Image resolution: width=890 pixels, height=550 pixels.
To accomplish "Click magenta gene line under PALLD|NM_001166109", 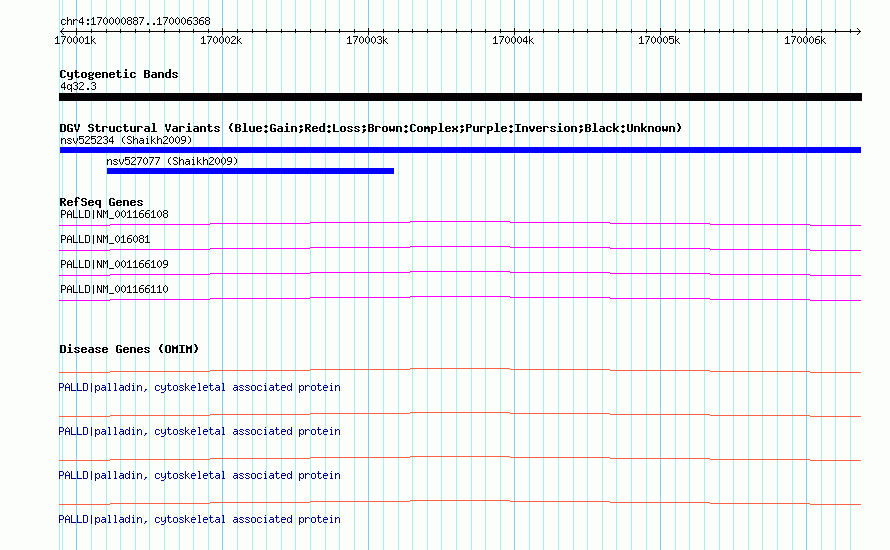I will pos(460,273).
